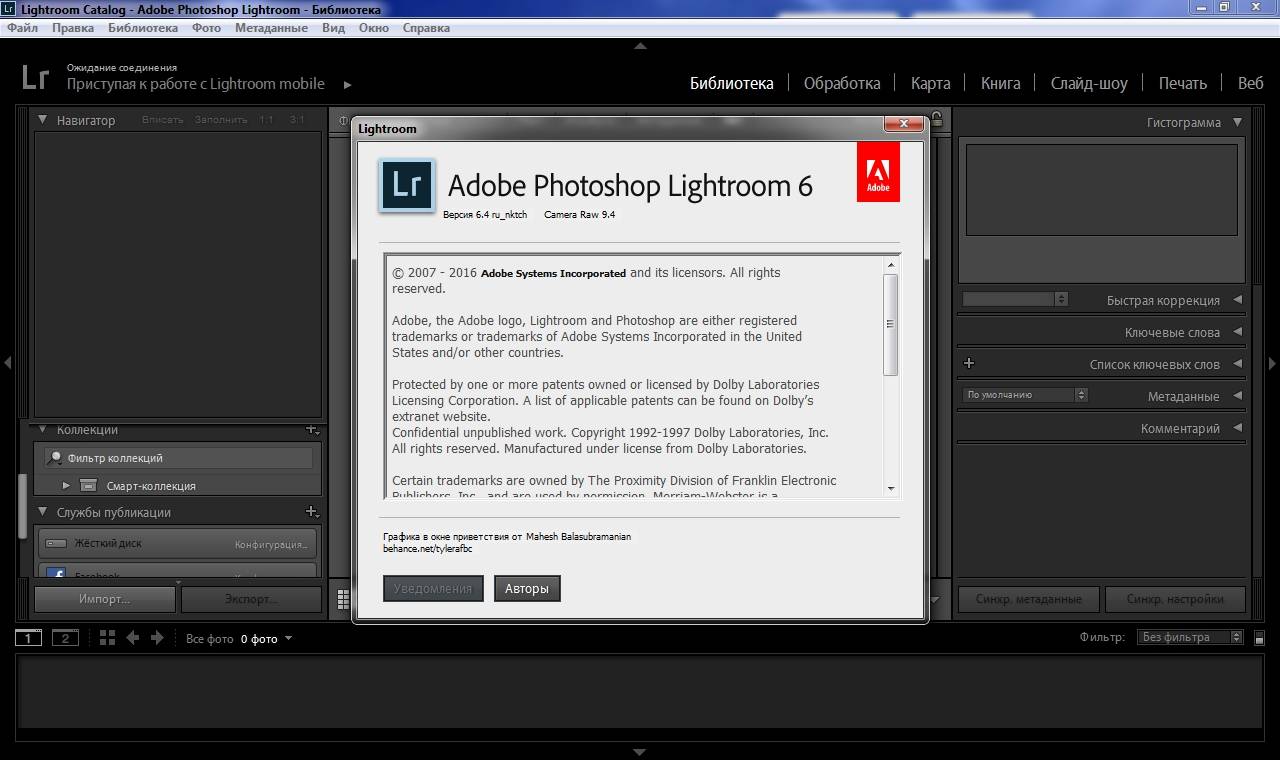Click the search icon in collection filter

tap(56, 458)
